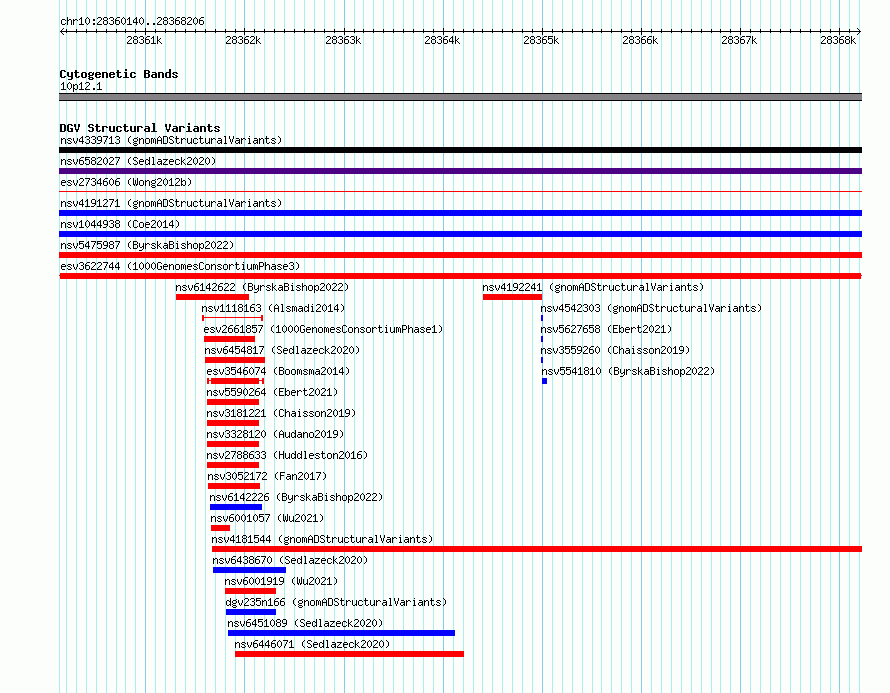Click the 28361k ruler tick label
Viewport: 890px width, 693px height.
[x=144, y=40]
